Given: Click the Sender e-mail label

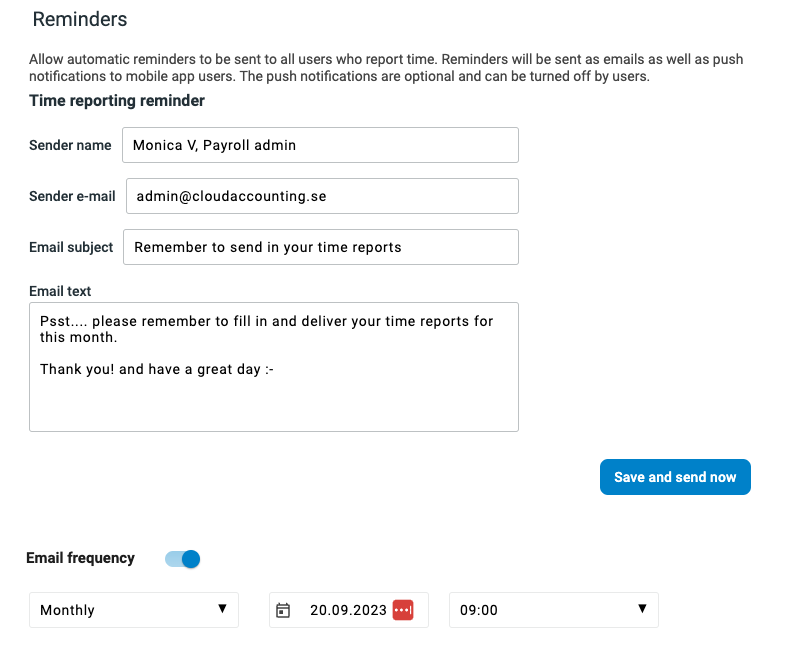Looking at the screenshot, I should click(x=72, y=196).
